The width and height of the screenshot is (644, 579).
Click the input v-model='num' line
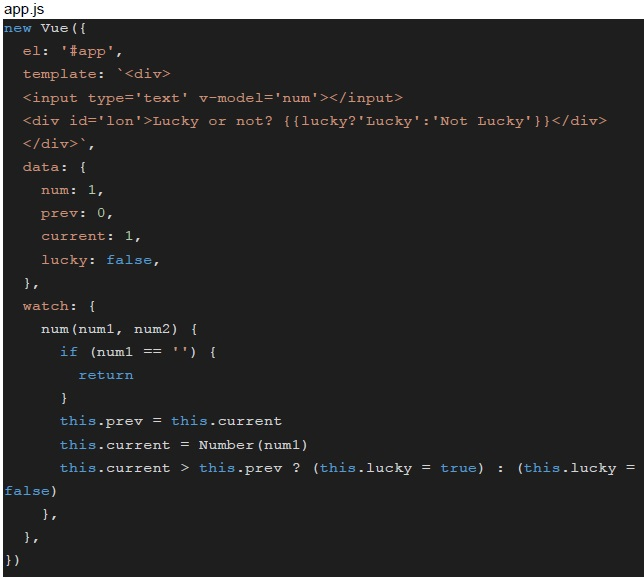pos(213,98)
